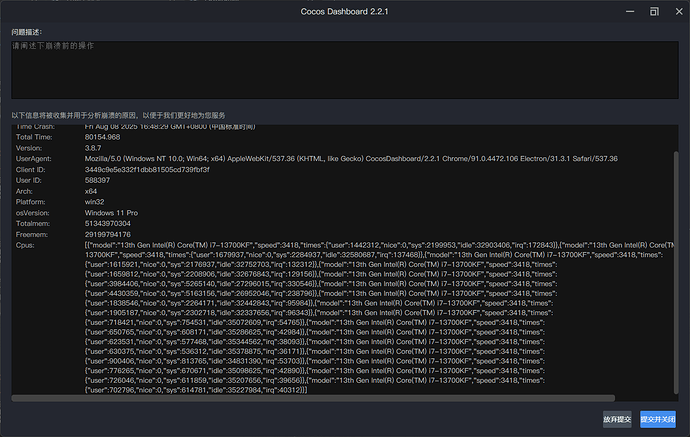Click the Cpus label

click(x=25, y=244)
